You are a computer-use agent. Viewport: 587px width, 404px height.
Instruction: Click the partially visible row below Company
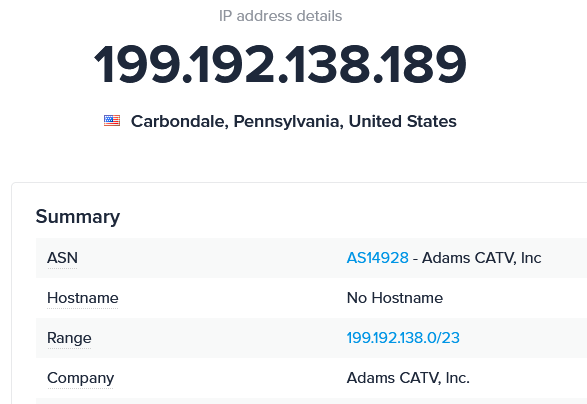pyautogui.click(x=311, y=401)
